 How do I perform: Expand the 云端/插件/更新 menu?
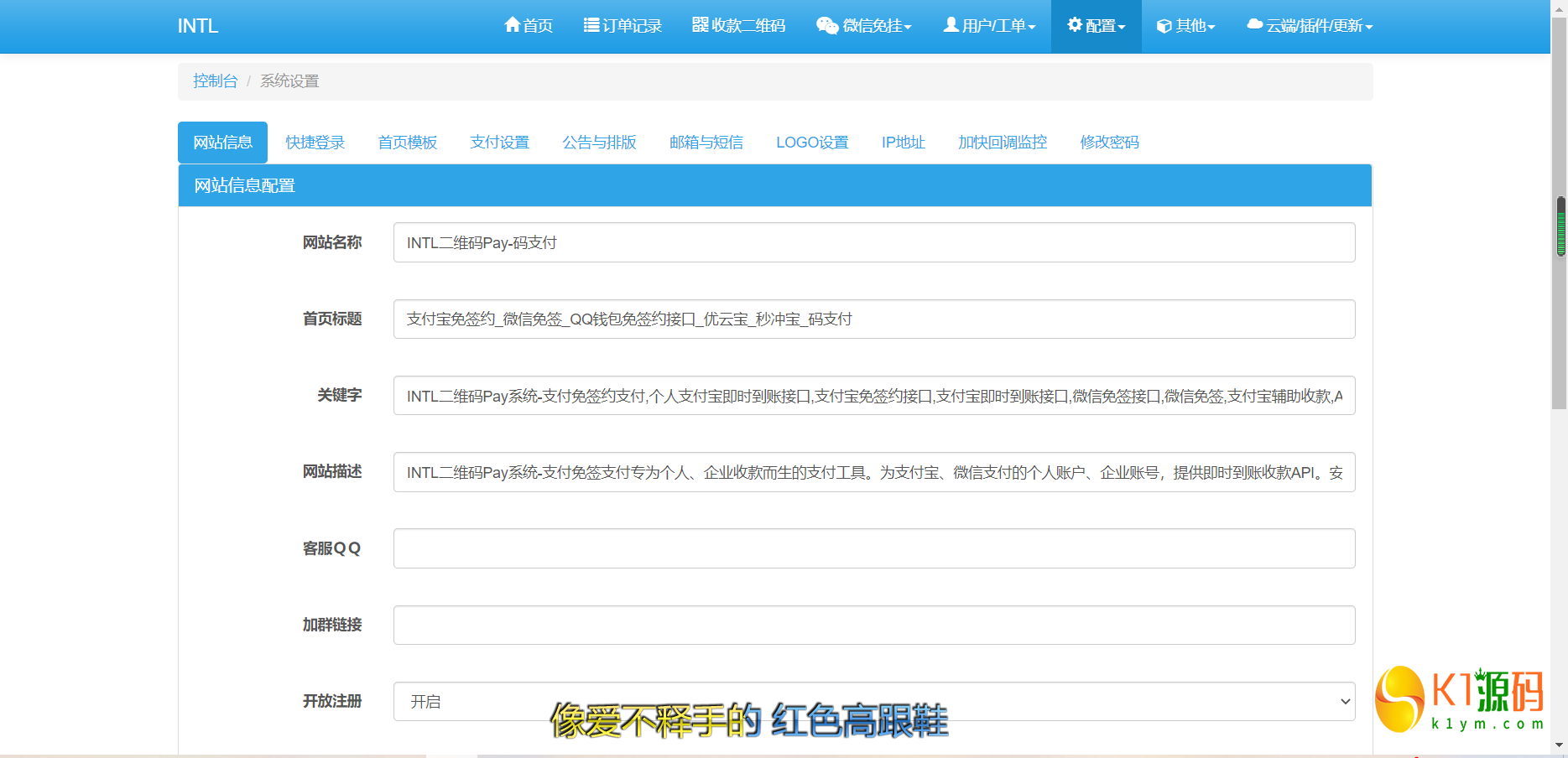point(1310,25)
